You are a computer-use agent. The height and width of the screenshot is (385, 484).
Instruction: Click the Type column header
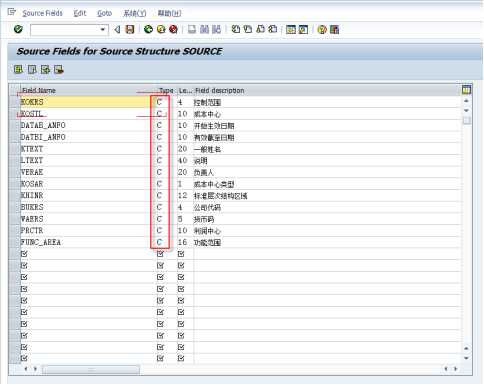(166, 90)
